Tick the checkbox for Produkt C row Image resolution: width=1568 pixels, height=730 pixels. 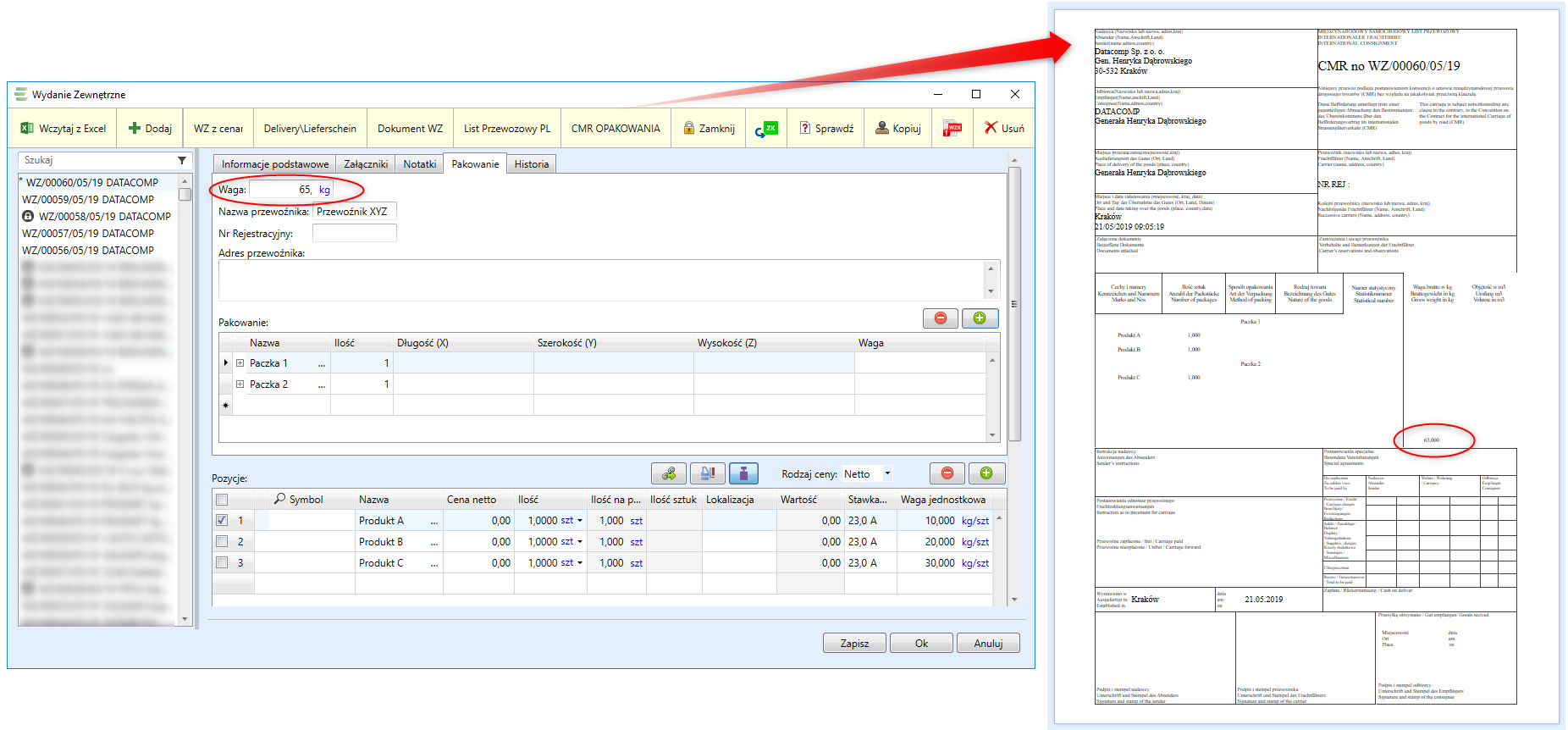click(x=222, y=563)
